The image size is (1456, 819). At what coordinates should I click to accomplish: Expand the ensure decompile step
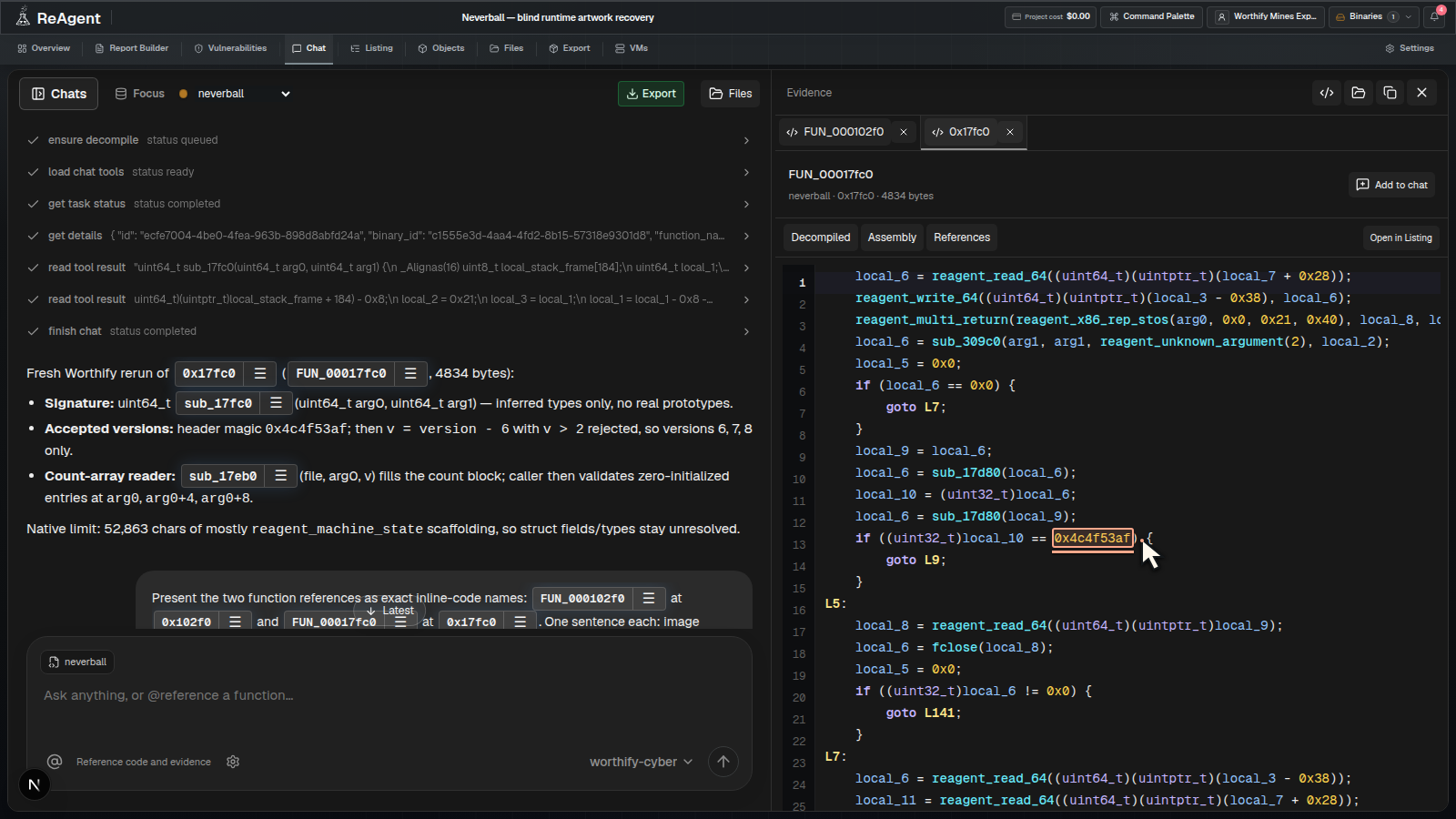389,140
